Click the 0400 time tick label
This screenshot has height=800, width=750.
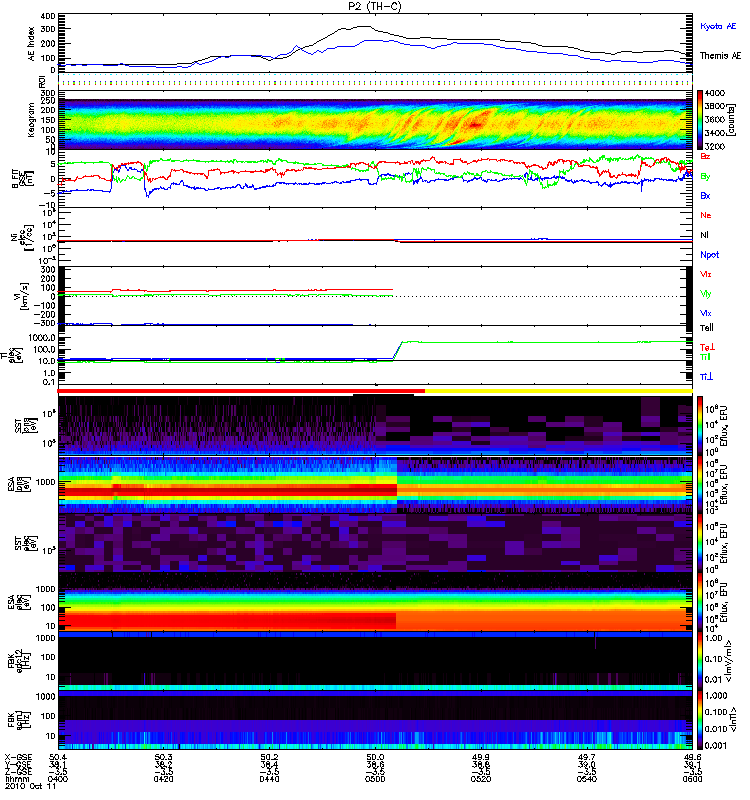(58, 779)
